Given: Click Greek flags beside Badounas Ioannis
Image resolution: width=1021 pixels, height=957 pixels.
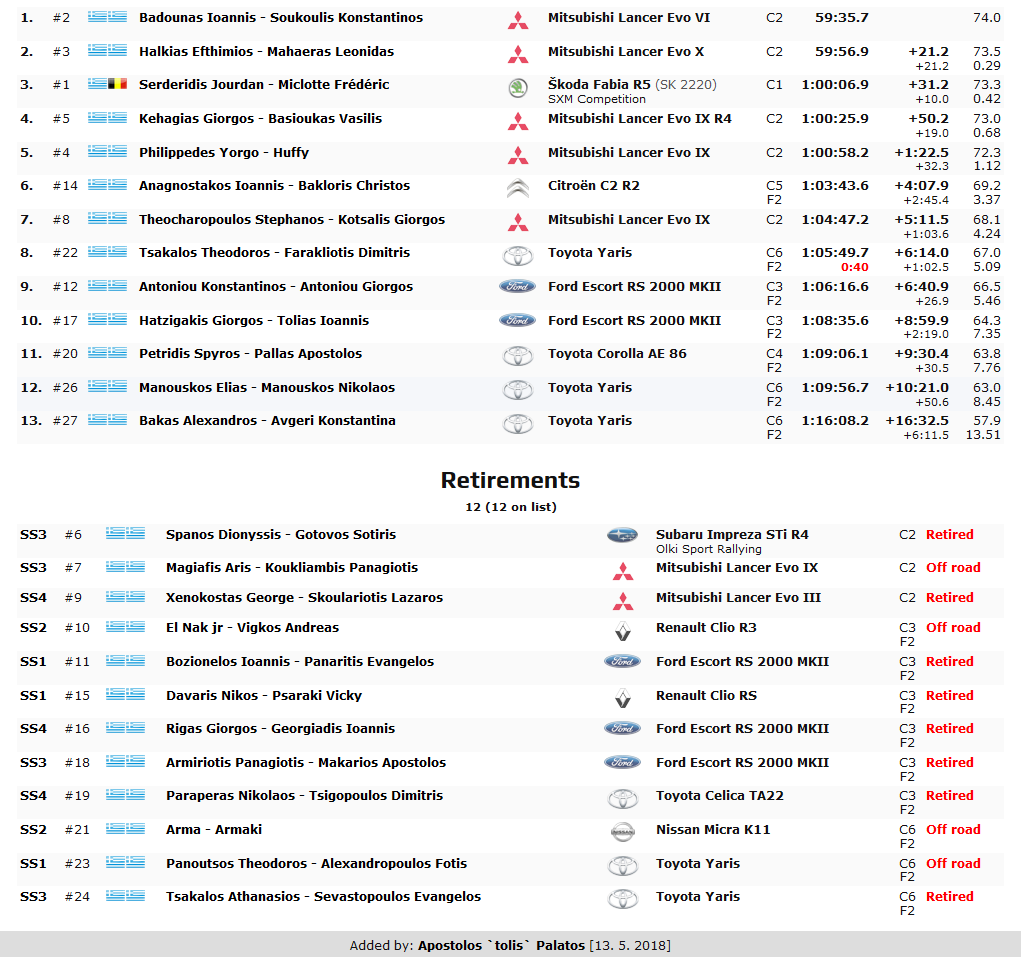Looking at the screenshot, I should coord(107,17).
